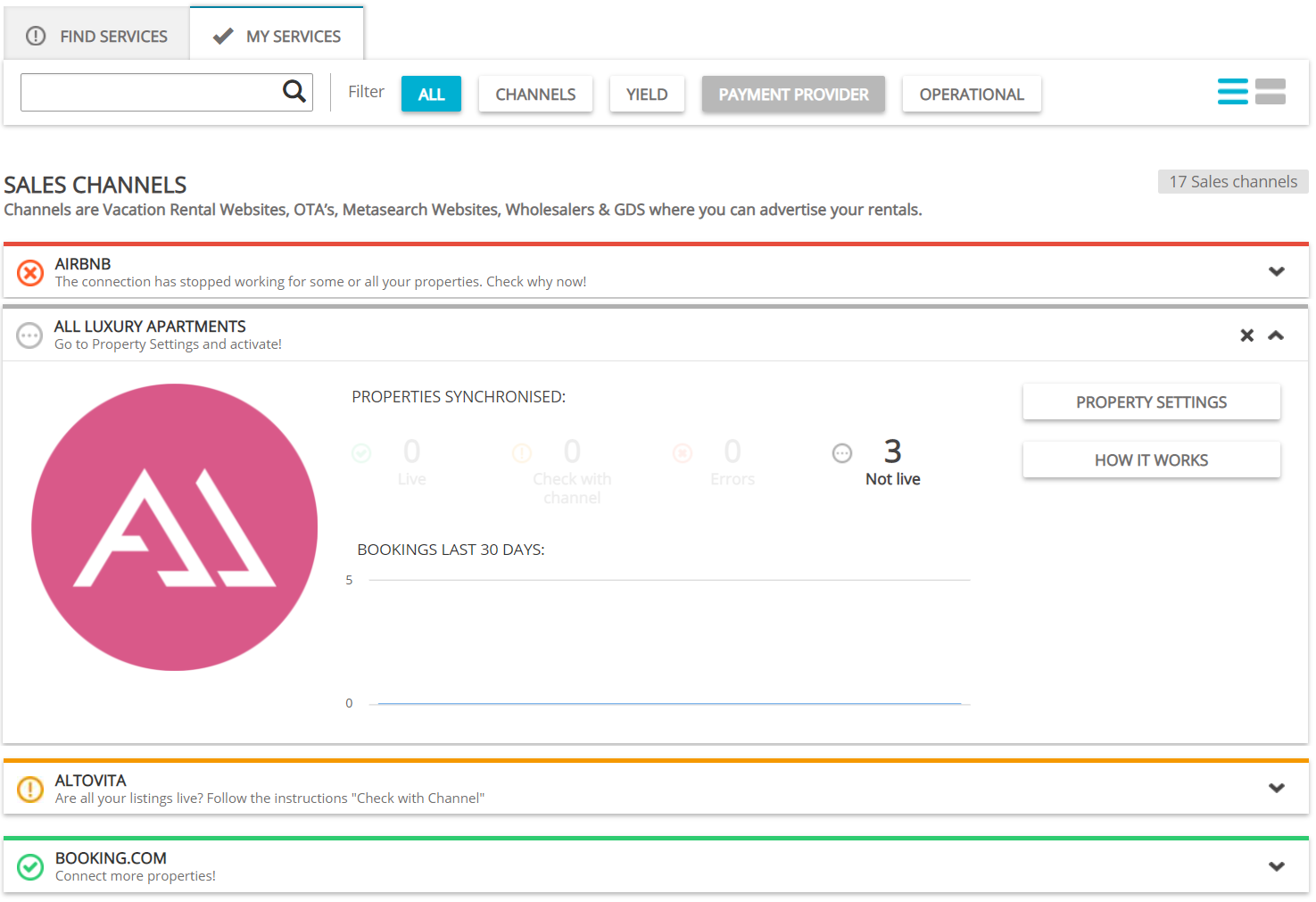Click the ALL LUXURY APARTMENTS title
Image resolution: width=1316 pixels, height=902 pixels.
(x=150, y=327)
